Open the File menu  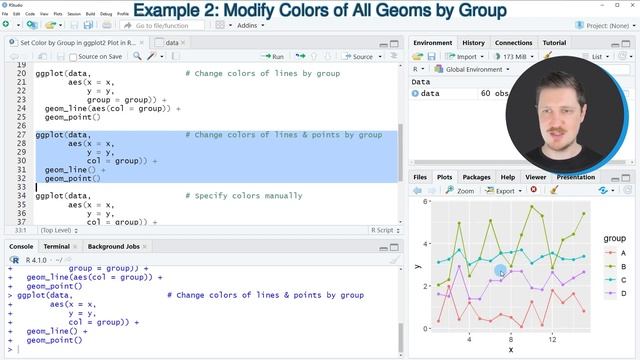(5, 14)
